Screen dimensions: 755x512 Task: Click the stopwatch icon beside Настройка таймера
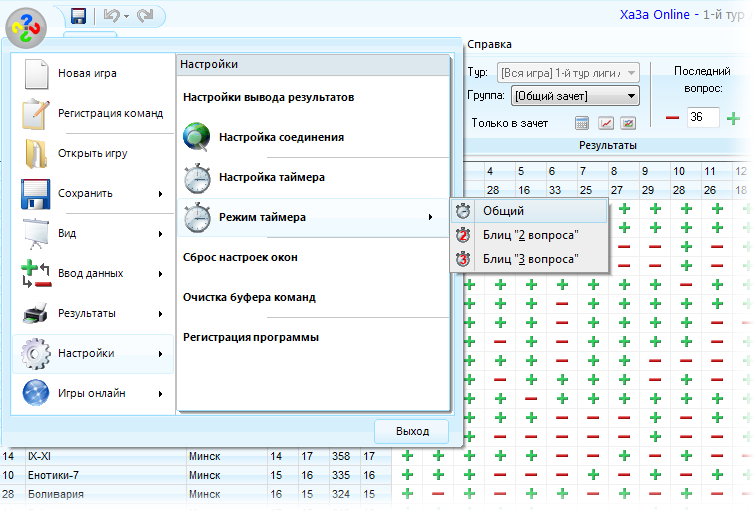[197, 178]
